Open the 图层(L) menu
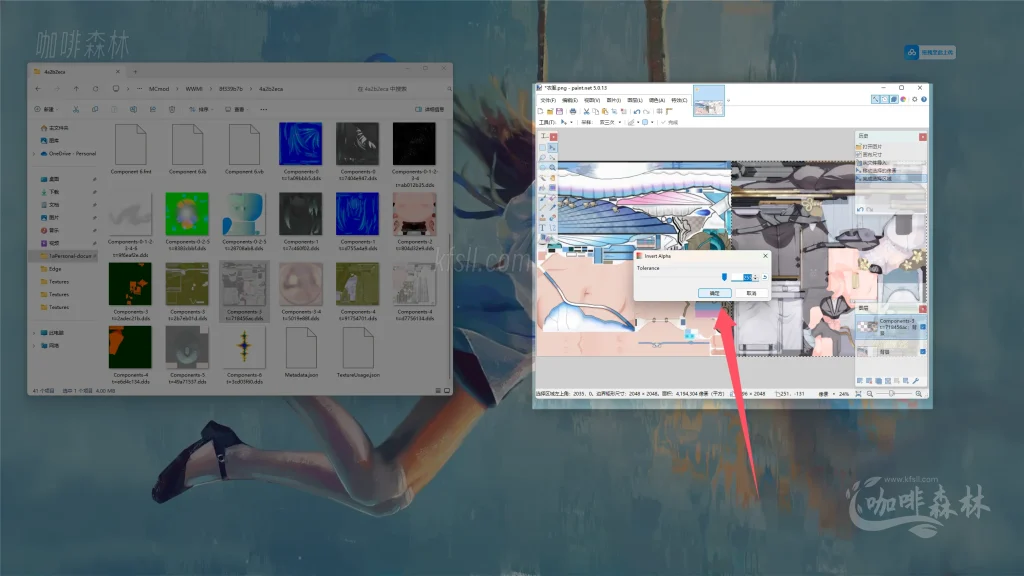The height and width of the screenshot is (576, 1024). pyautogui.click(x=635, y=101)
